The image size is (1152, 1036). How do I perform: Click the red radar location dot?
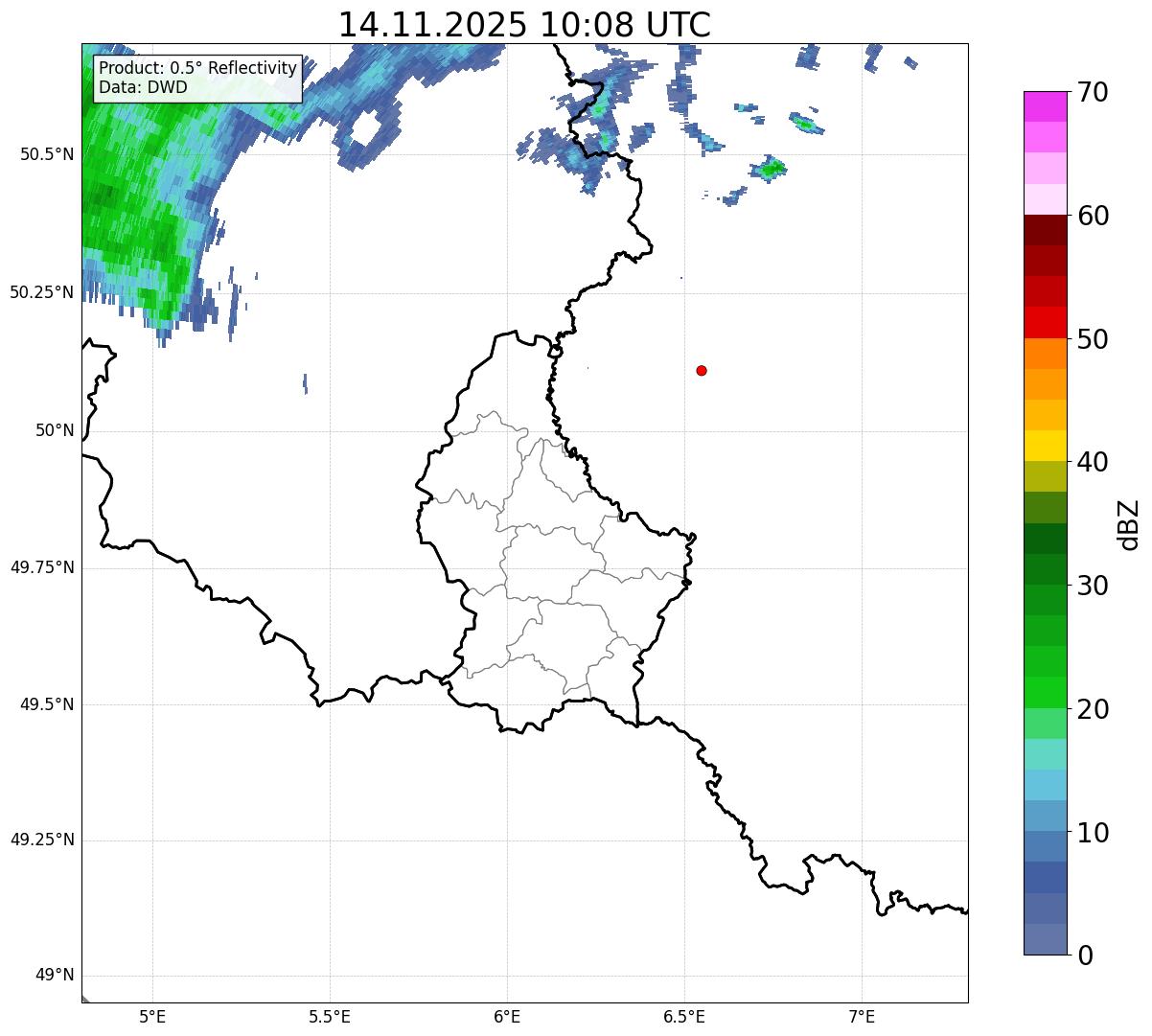click(x=702, y=371)
